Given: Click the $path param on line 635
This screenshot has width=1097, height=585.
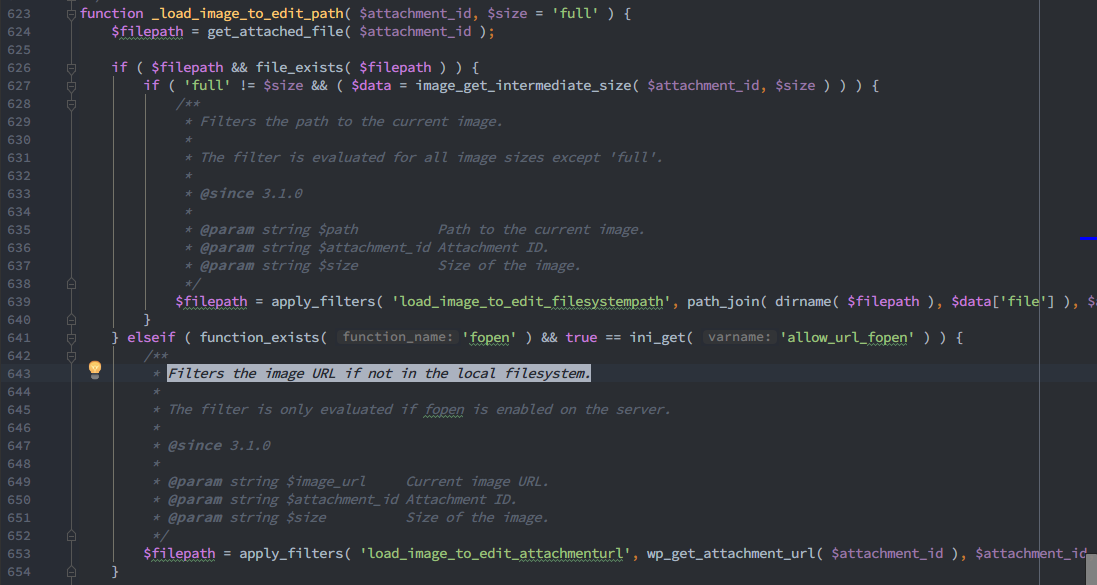Looking at the screenshot, I should tap(338, 230).
